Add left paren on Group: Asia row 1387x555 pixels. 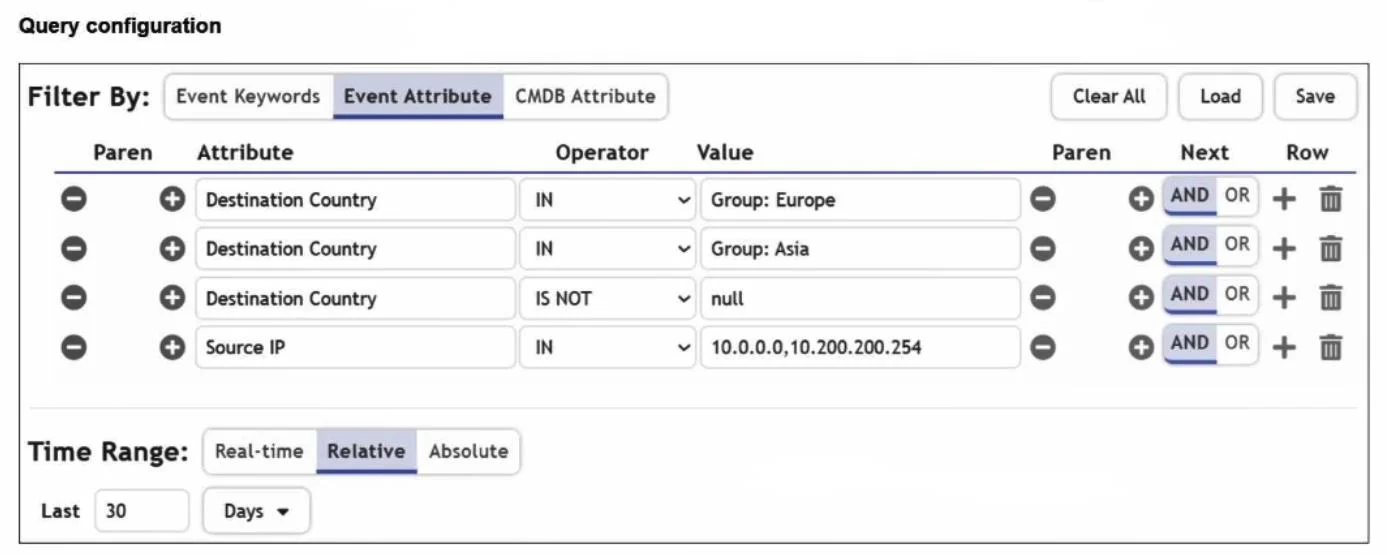(173, 249)
